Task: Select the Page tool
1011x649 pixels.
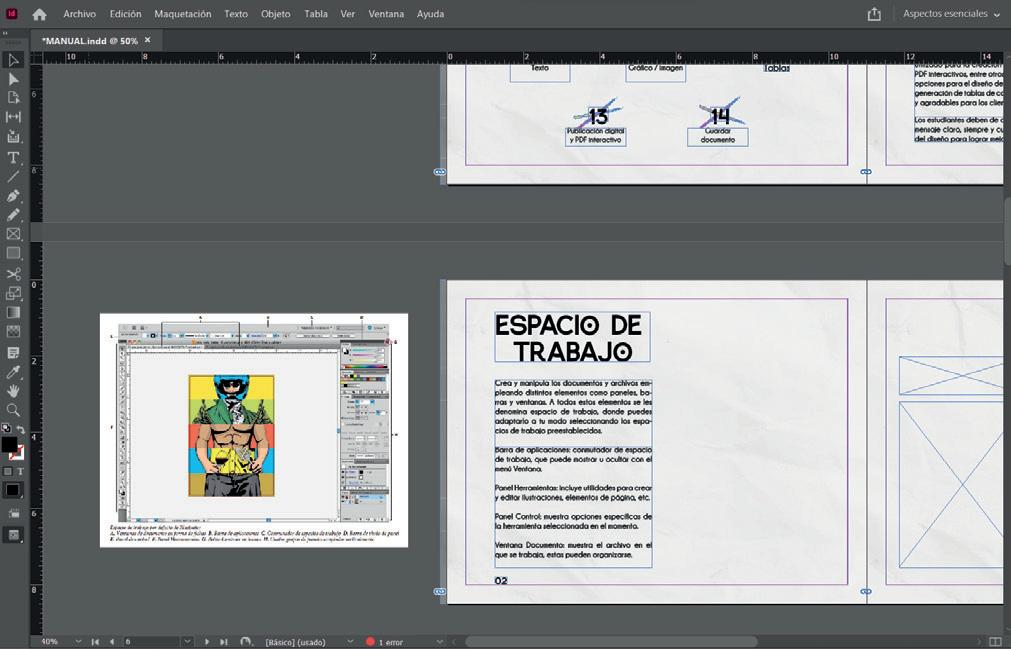Action: coord(13,98)
